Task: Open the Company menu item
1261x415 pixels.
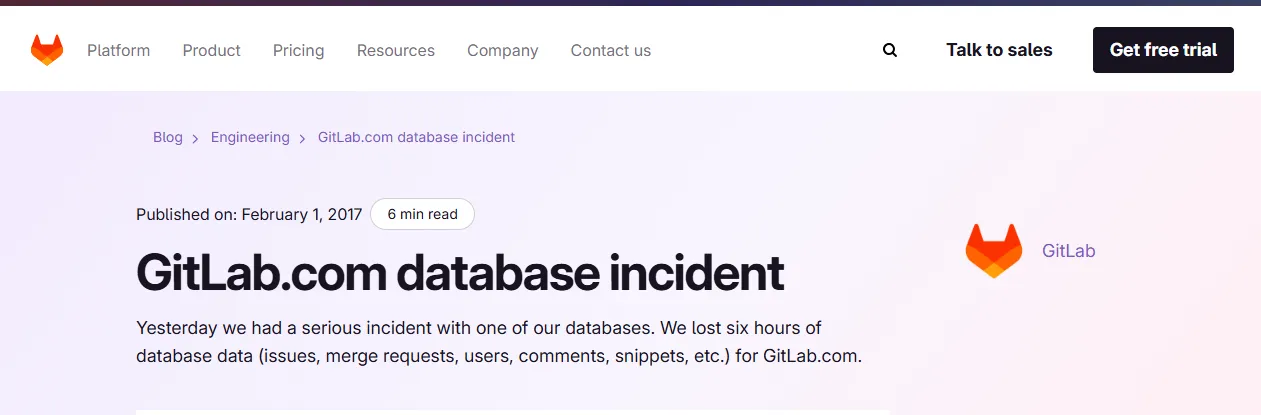Action: (x=502, y=50)
